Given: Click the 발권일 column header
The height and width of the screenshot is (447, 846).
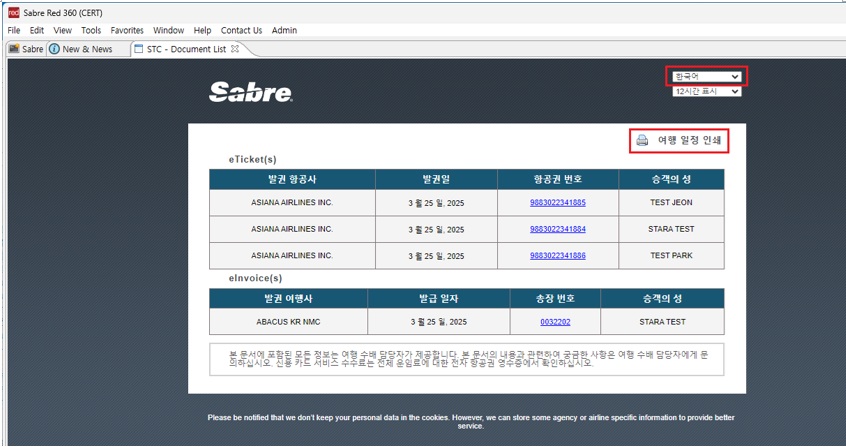Looking at the screenshot, I should tap(436, 179).
